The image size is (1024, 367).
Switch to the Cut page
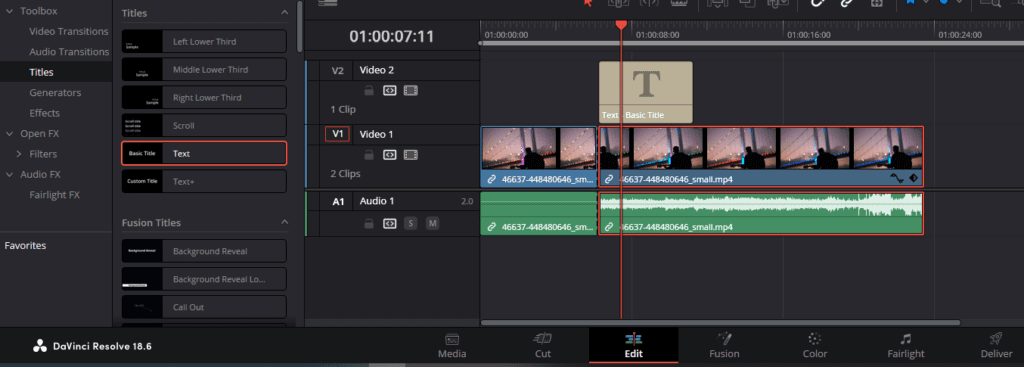point(543,346)
